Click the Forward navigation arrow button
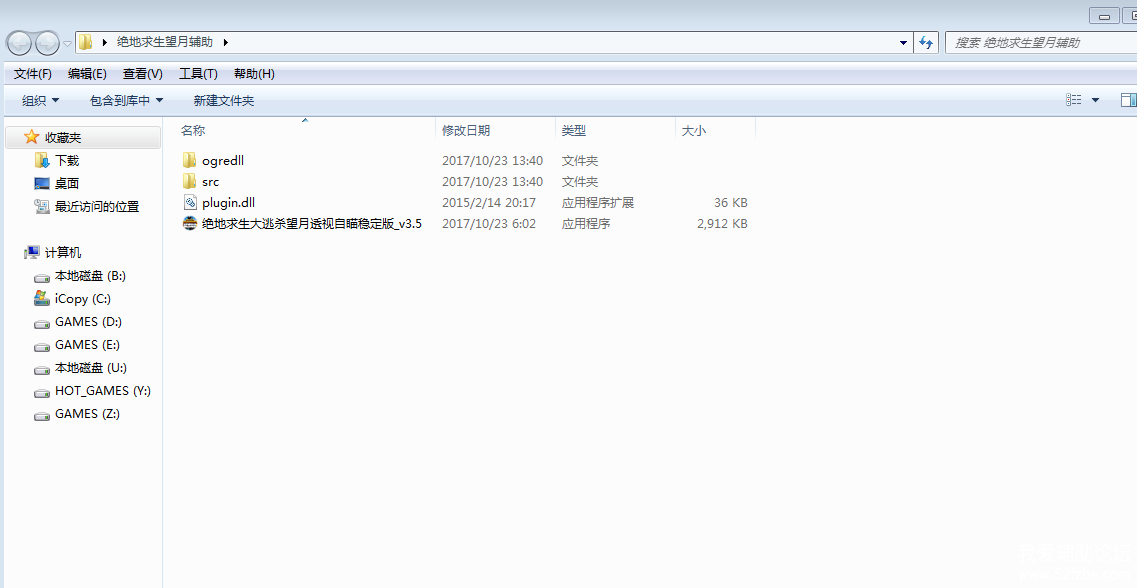Screen dimensions: 1137x588 (47, 43)
